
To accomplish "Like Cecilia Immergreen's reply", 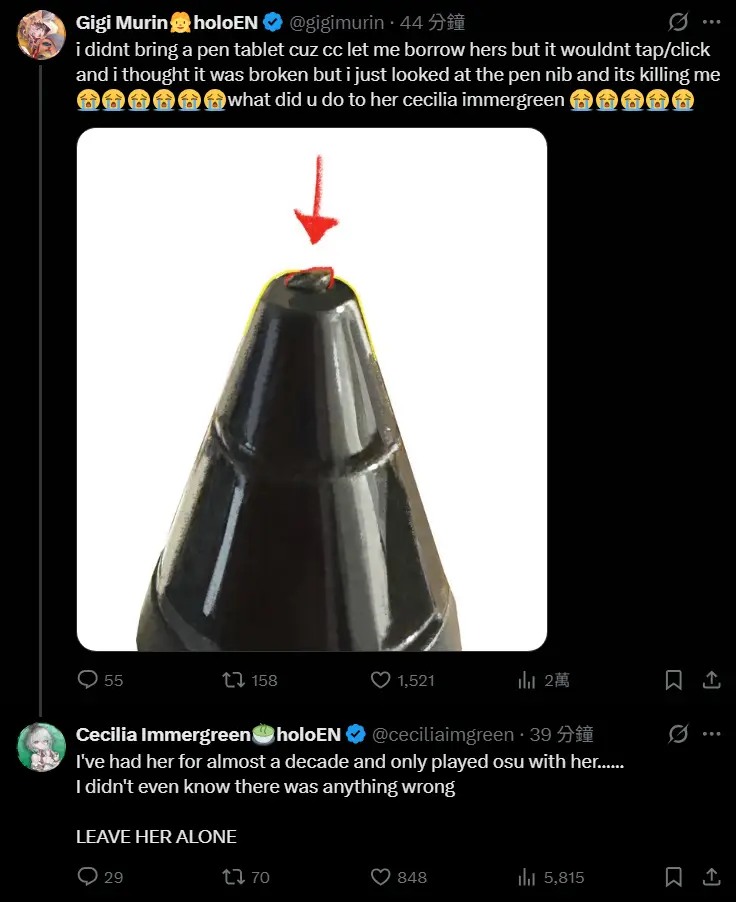I will click(x=380, y=877).
